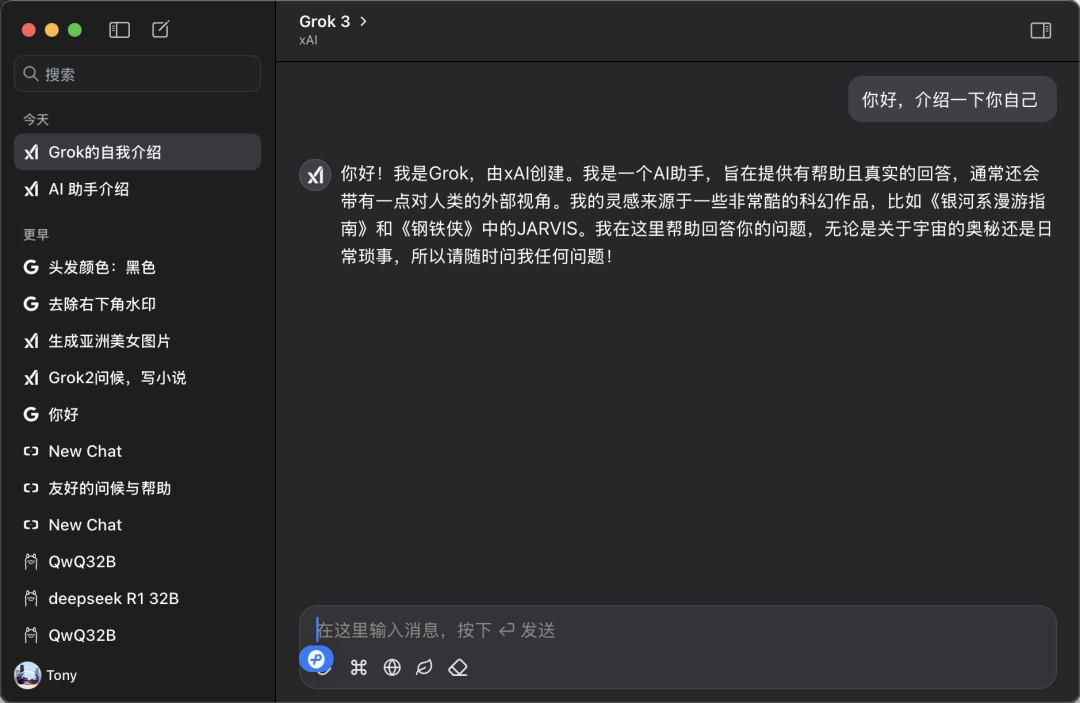Open the 友好的问候与帮助 conversation
This screenshot has height=703, width=1080.
pos(137,488)
